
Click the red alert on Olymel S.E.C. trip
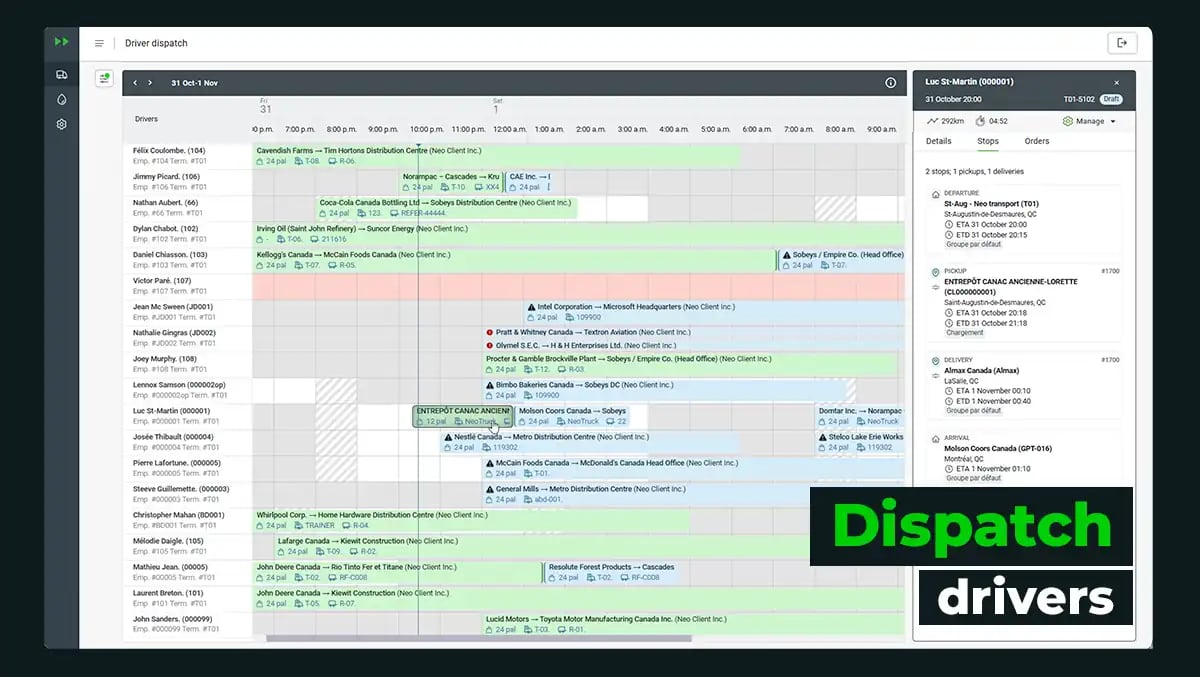490,346
